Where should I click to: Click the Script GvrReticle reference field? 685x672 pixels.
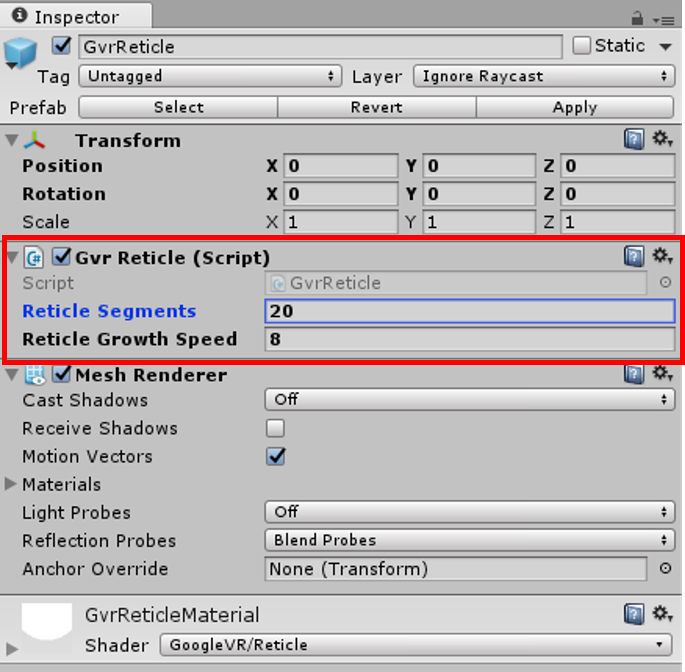tap(456, 283)
